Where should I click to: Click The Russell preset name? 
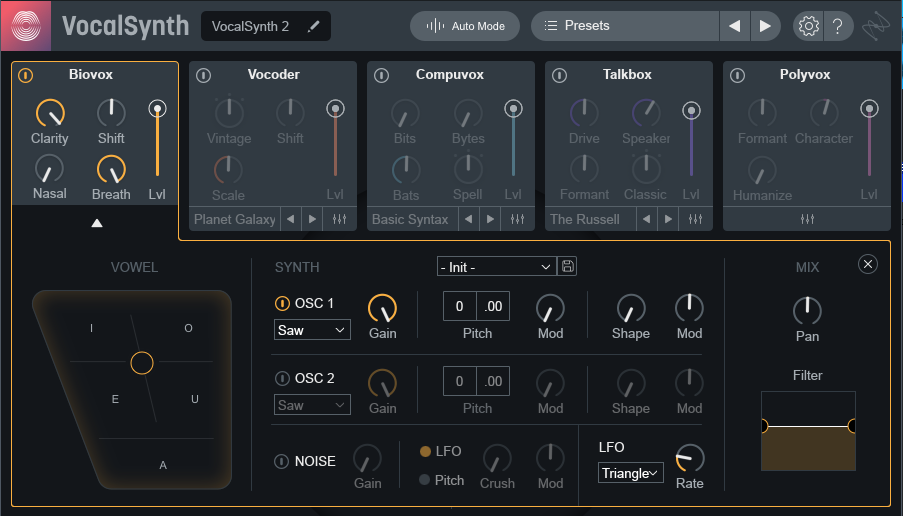585,219
